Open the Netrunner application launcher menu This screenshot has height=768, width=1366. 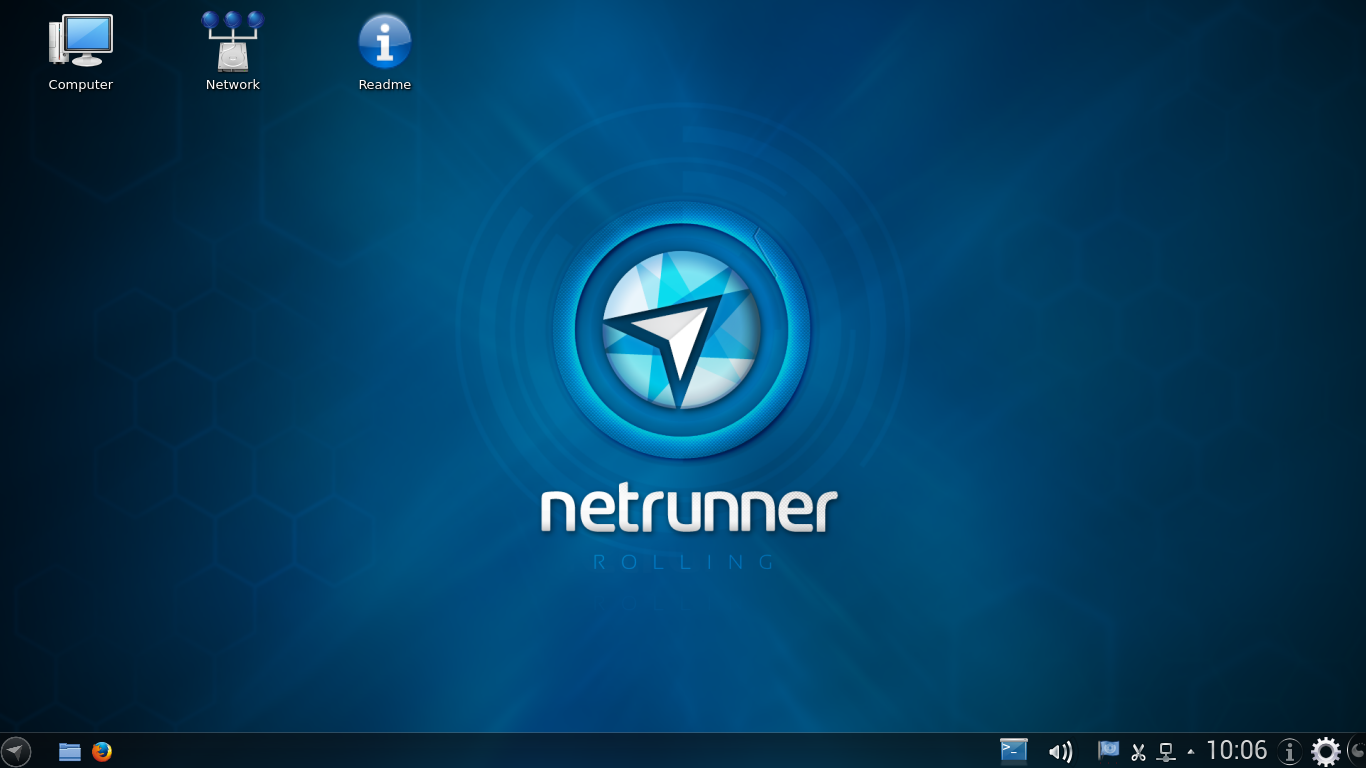[x=16, y=751]
